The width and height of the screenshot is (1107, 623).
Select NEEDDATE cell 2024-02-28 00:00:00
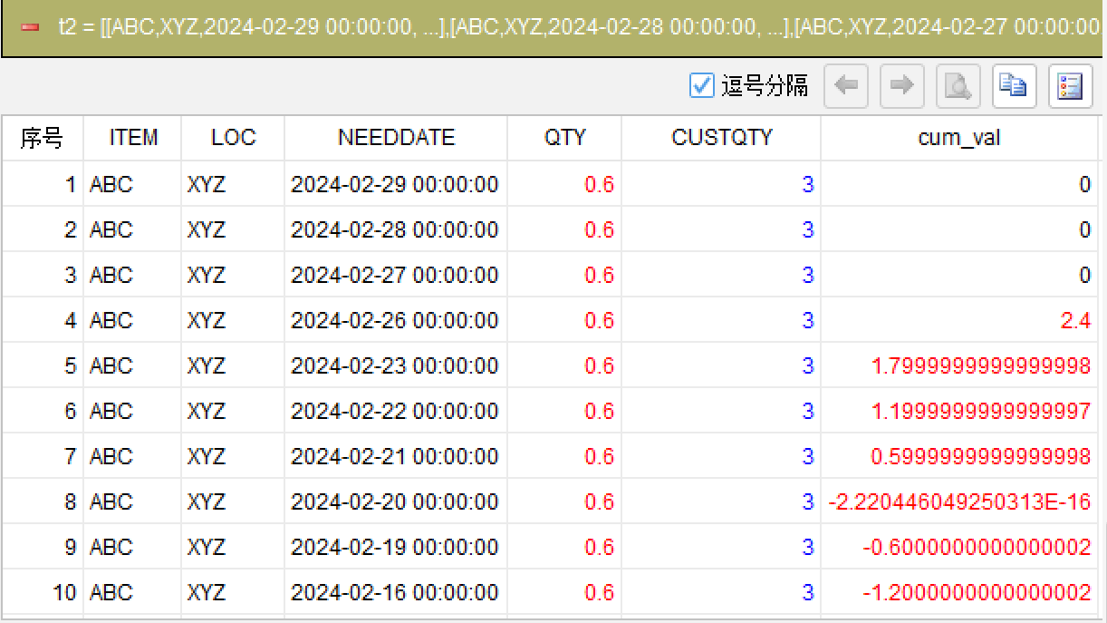coord(395,230)
